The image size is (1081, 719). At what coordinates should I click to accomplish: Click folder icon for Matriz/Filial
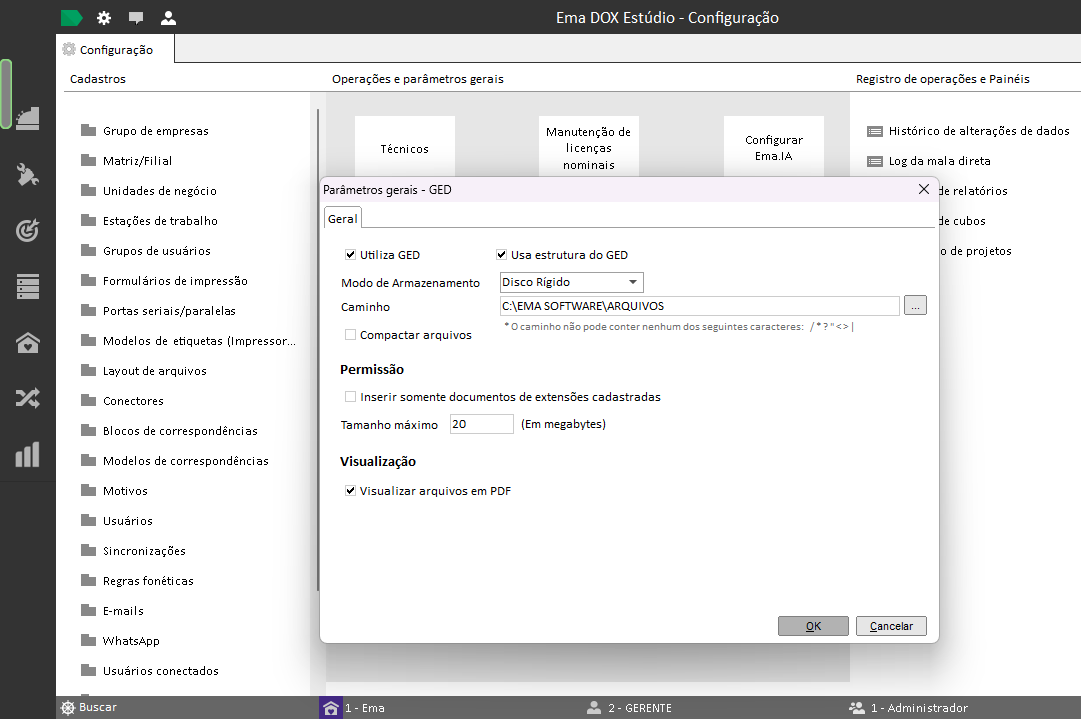[88, 160]
